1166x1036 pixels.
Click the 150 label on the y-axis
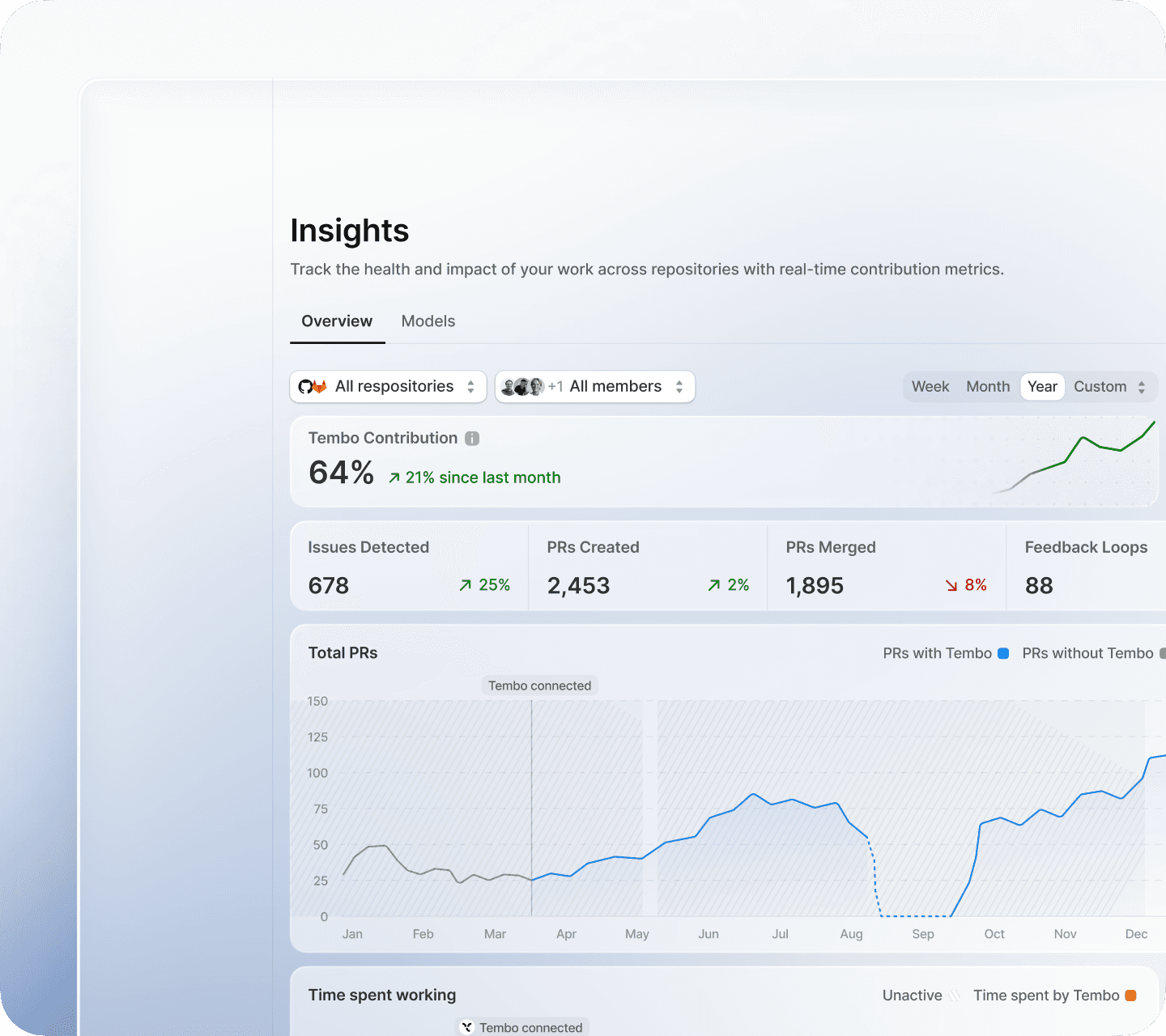point(317,701)
